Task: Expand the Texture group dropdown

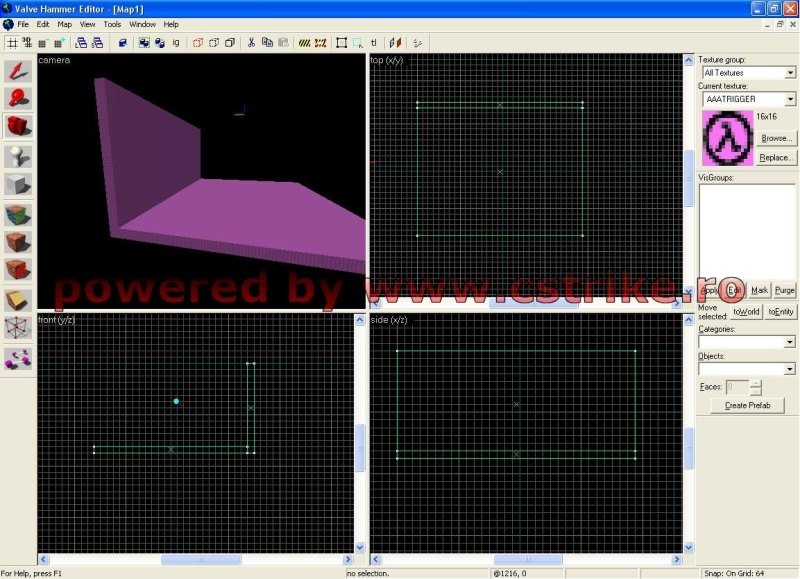Action: pos(790,73)
